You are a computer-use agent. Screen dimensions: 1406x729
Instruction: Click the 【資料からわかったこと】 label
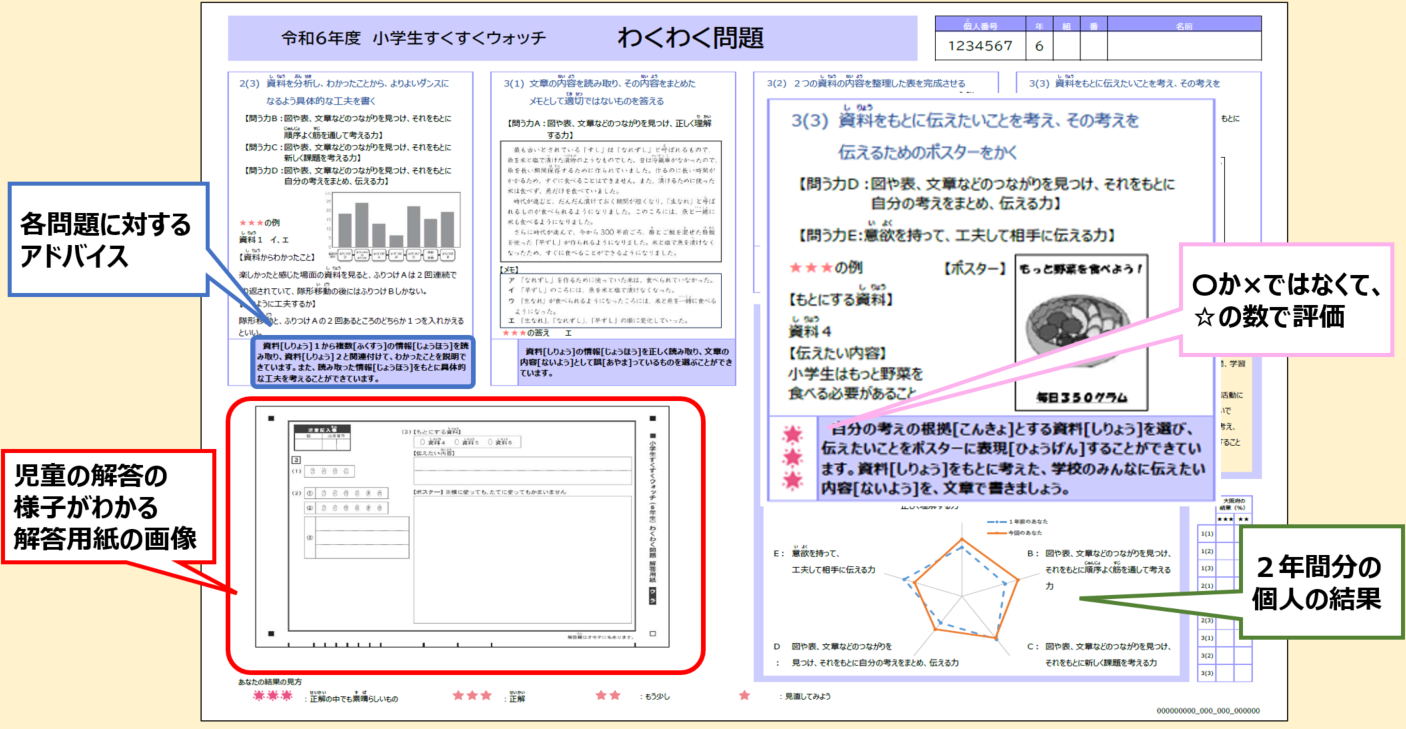tap(277, 256)
